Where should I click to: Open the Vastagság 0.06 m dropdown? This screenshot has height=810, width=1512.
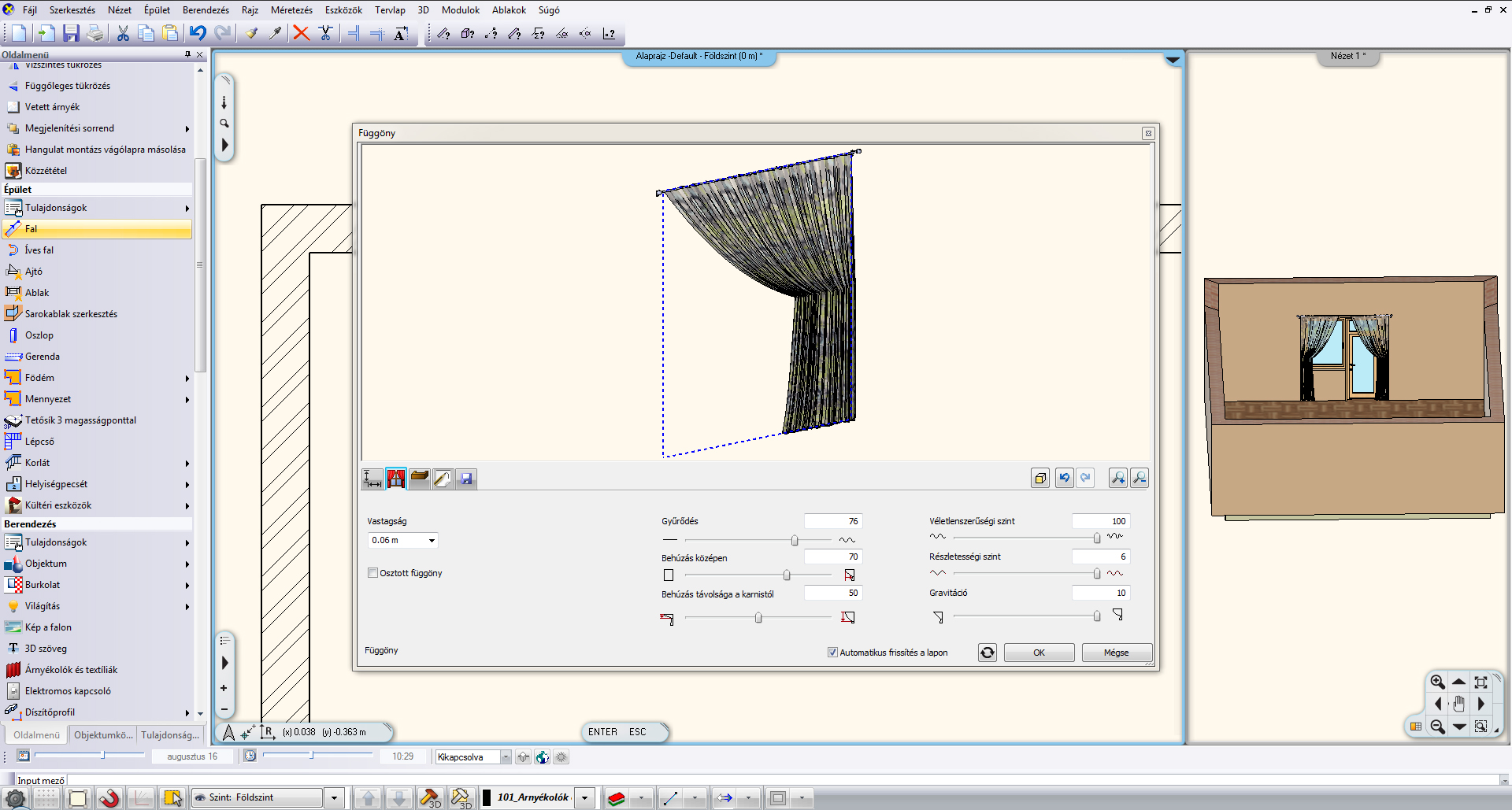click(432, 541)
